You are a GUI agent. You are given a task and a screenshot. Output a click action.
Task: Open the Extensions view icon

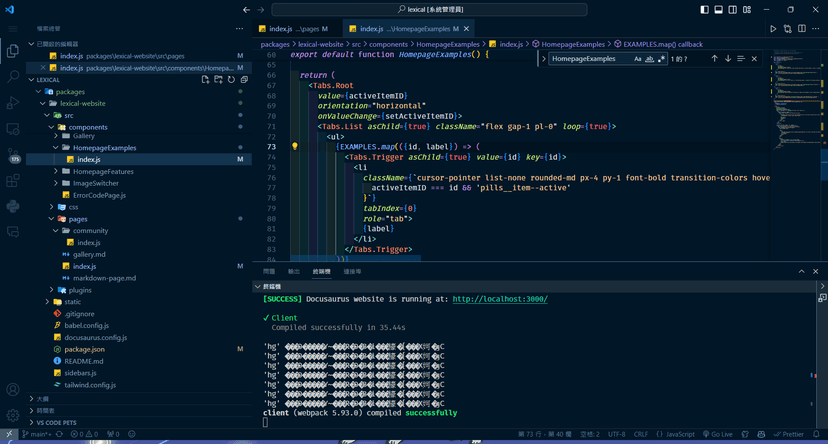pyautogui.click(x=13, y=181)
